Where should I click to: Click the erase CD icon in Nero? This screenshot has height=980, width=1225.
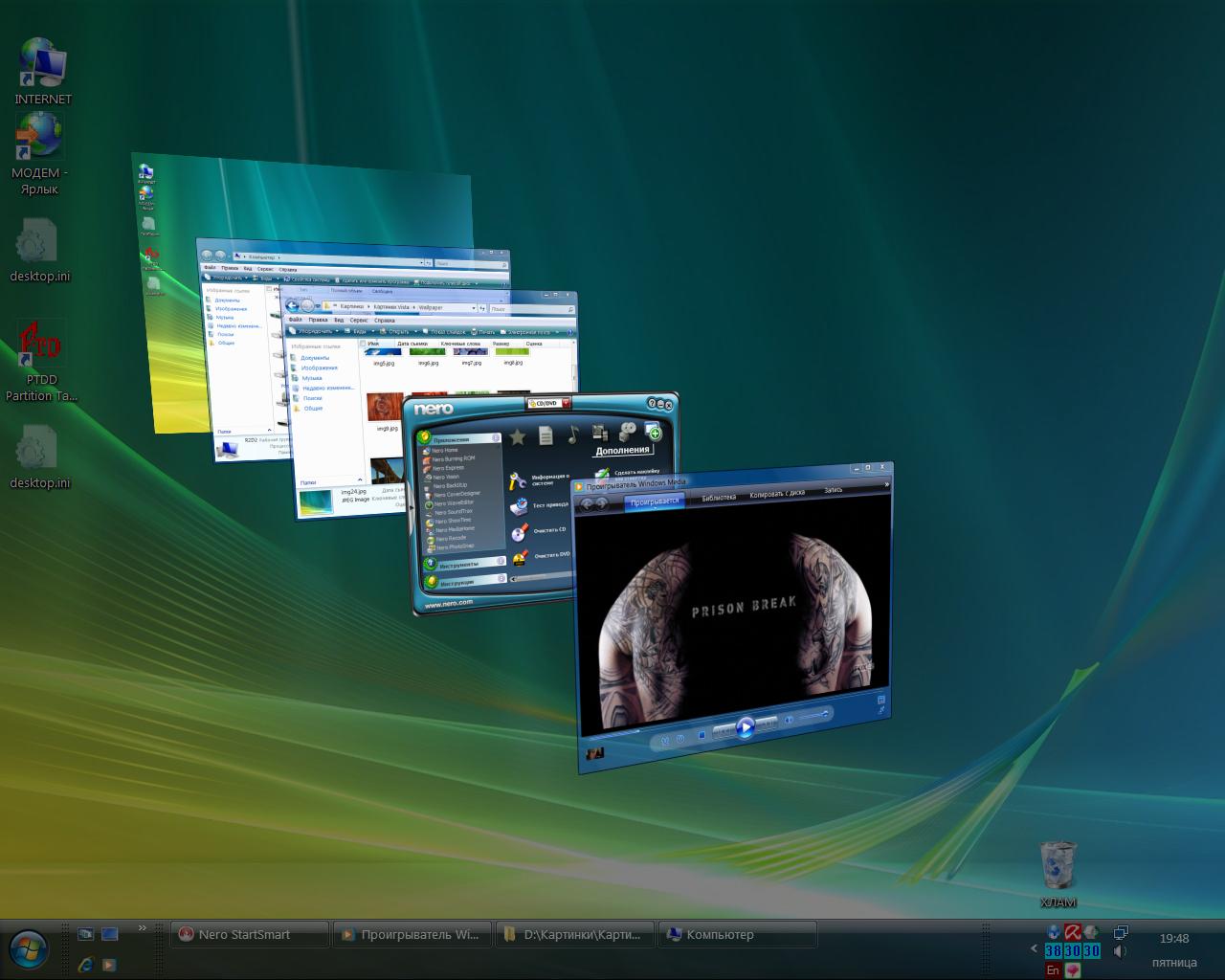point(519,532)
